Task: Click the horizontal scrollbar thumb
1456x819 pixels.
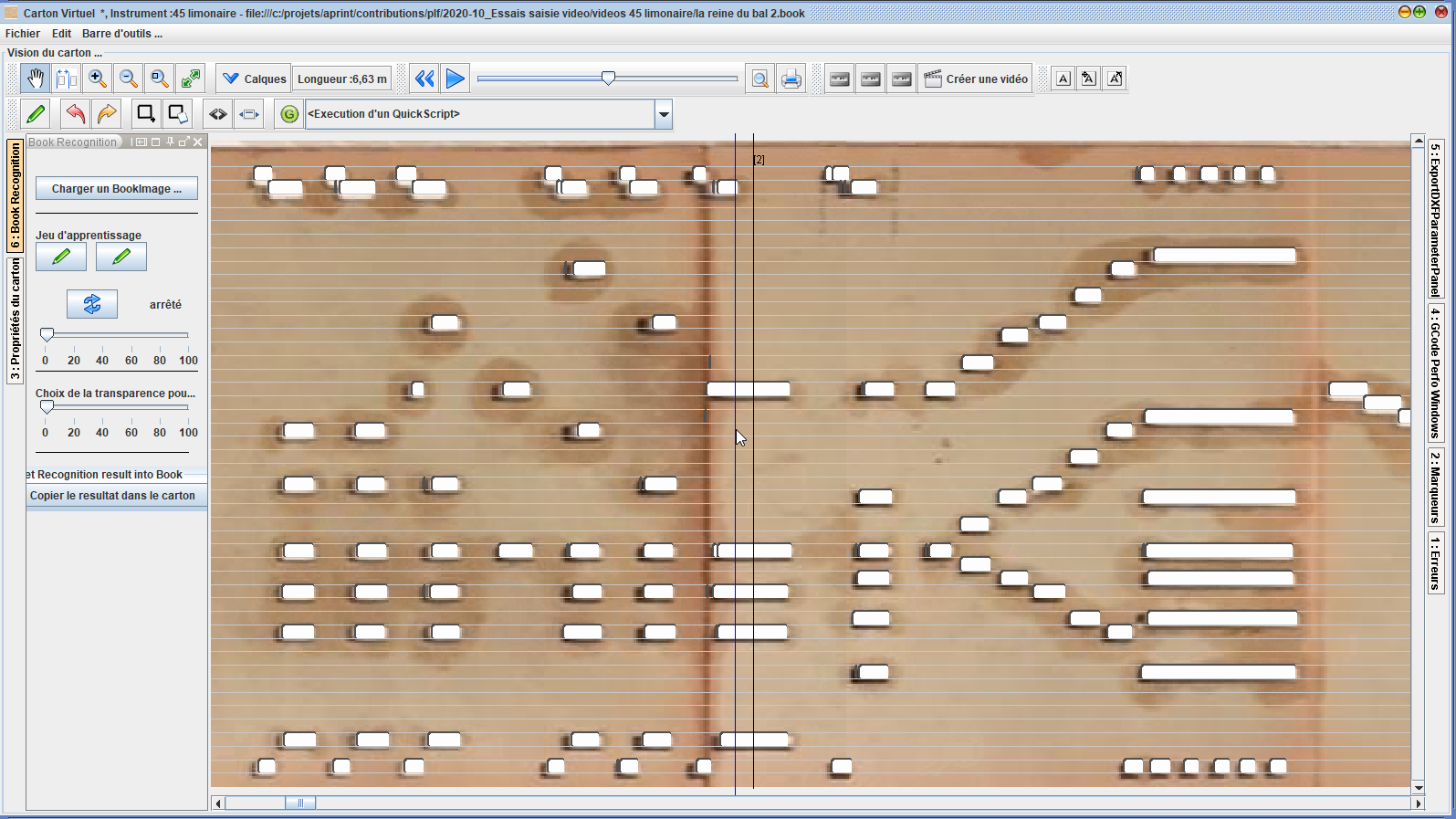Action: (x=300, y=803)
